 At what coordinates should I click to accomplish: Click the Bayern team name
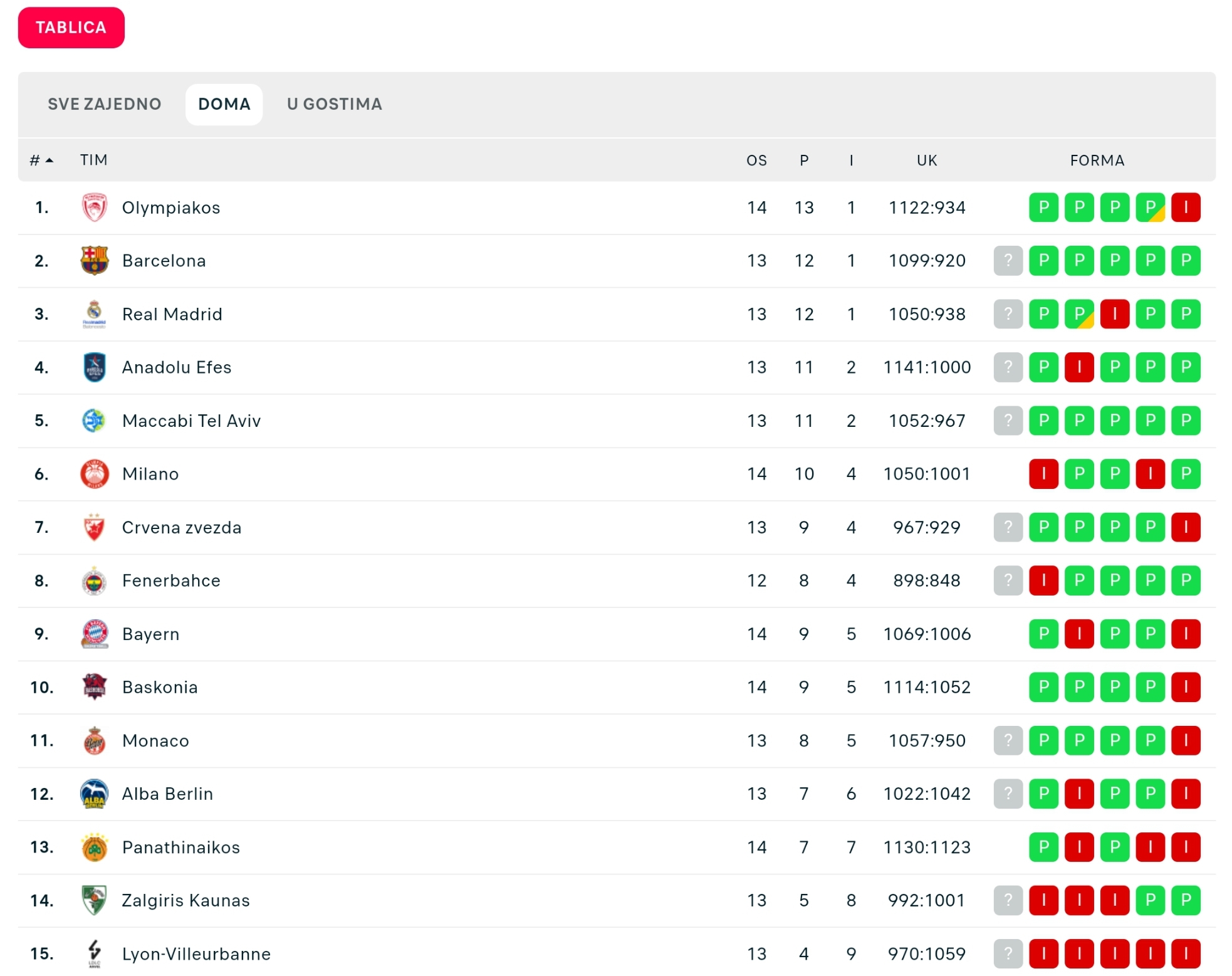click(x=151, y=634)
